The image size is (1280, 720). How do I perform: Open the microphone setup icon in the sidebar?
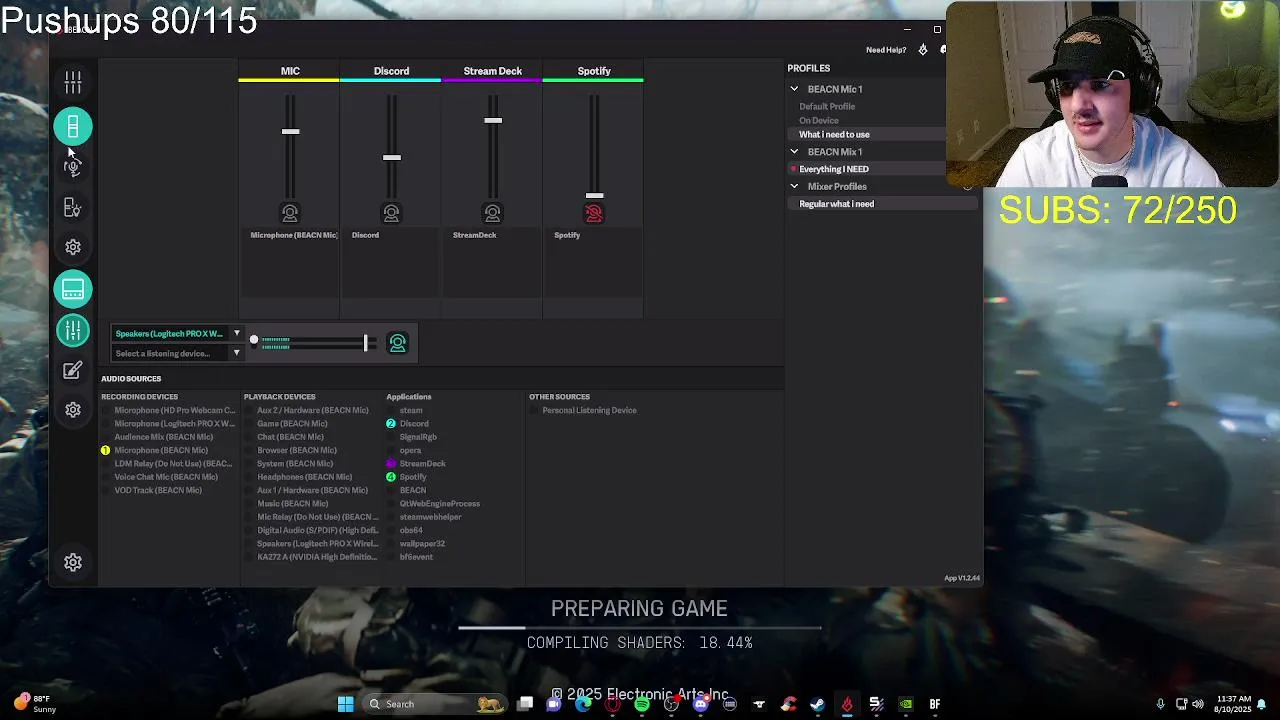coord(73,167)
